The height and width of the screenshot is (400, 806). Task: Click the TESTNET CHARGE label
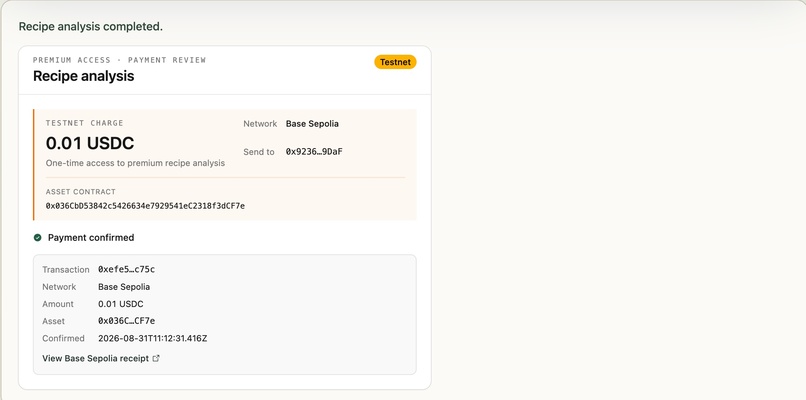click(x=84, y=123)
